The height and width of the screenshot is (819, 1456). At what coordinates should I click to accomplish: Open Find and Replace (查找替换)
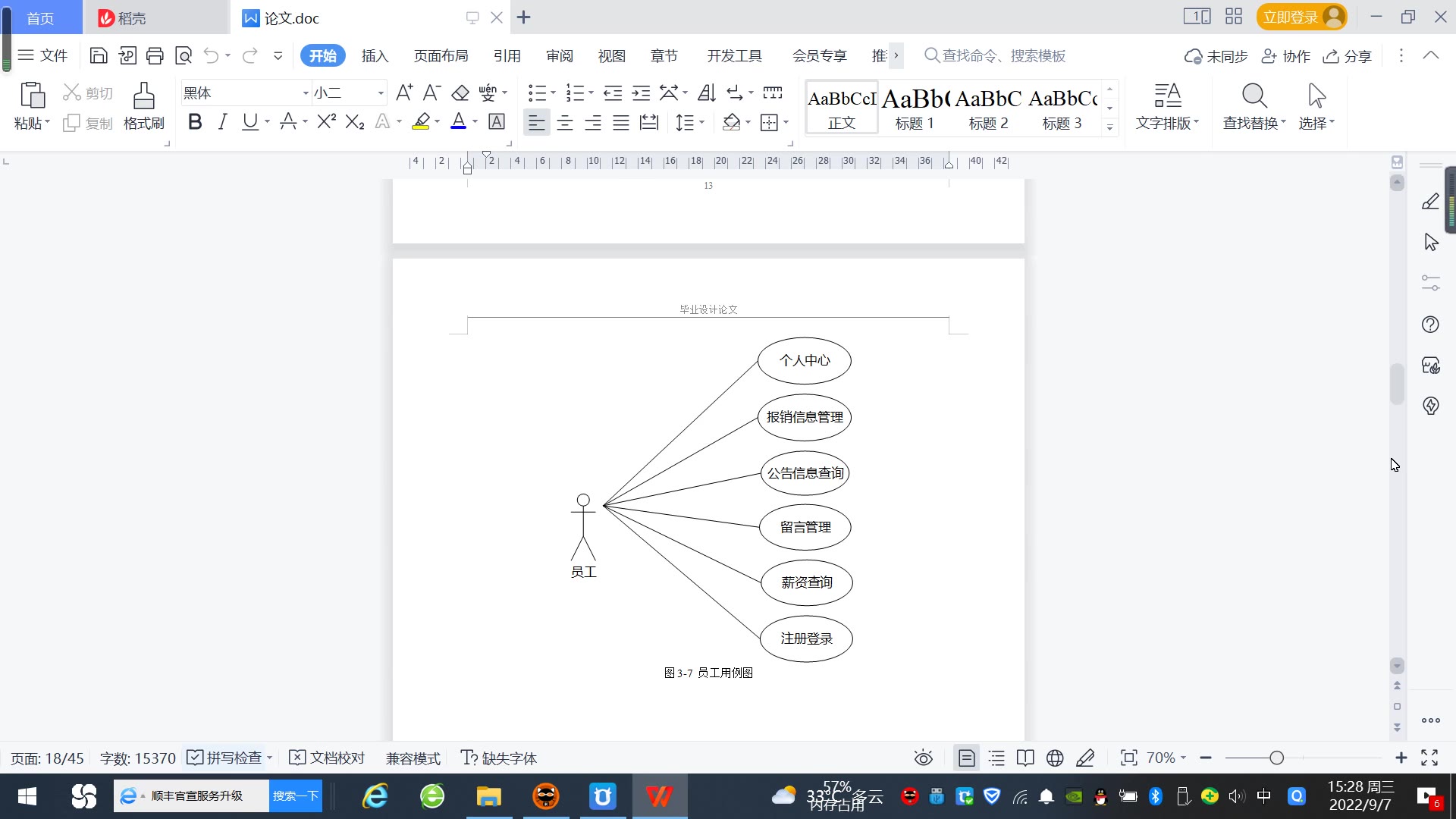point(1254,106)
